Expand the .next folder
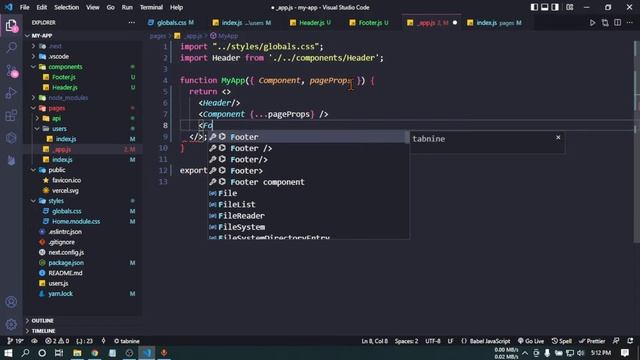The image size is (640, 360). (55, 46)
